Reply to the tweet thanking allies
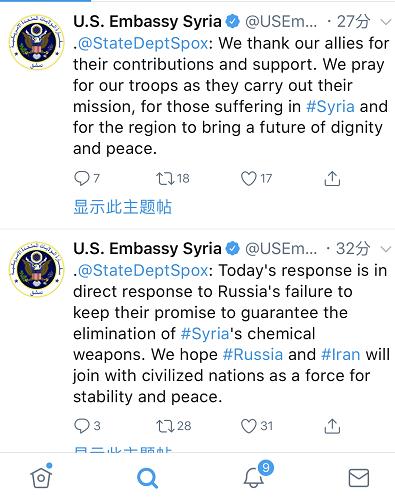395x501 pixels. pos(82,178)
